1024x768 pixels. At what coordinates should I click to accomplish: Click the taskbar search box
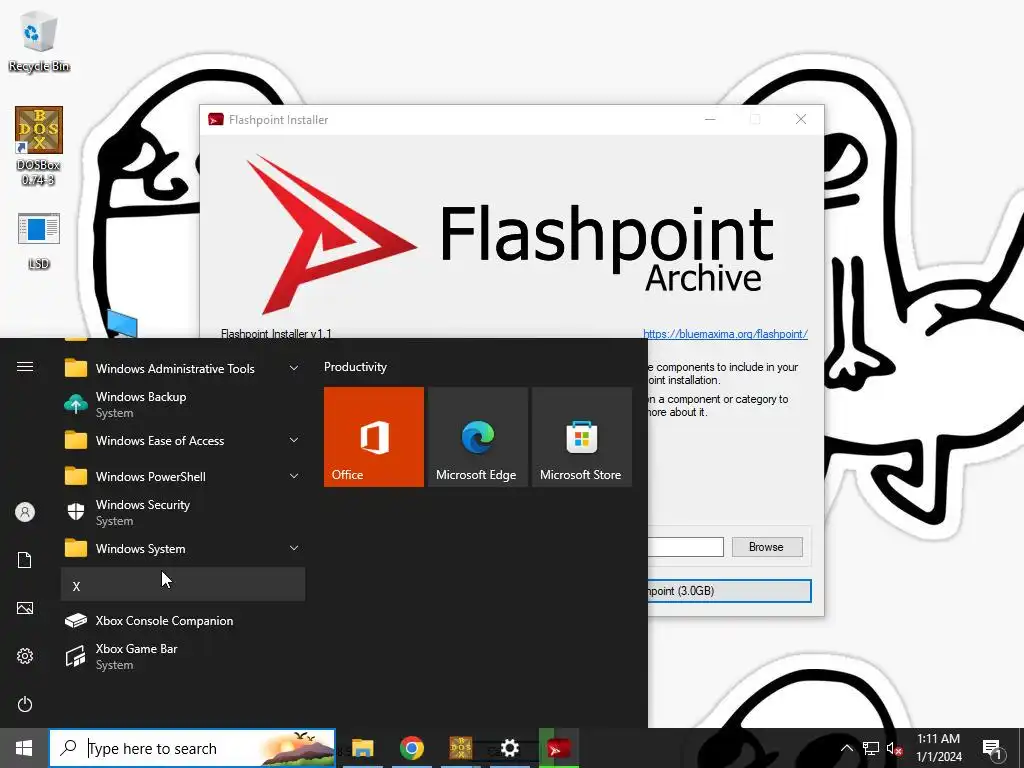point(193,748)
